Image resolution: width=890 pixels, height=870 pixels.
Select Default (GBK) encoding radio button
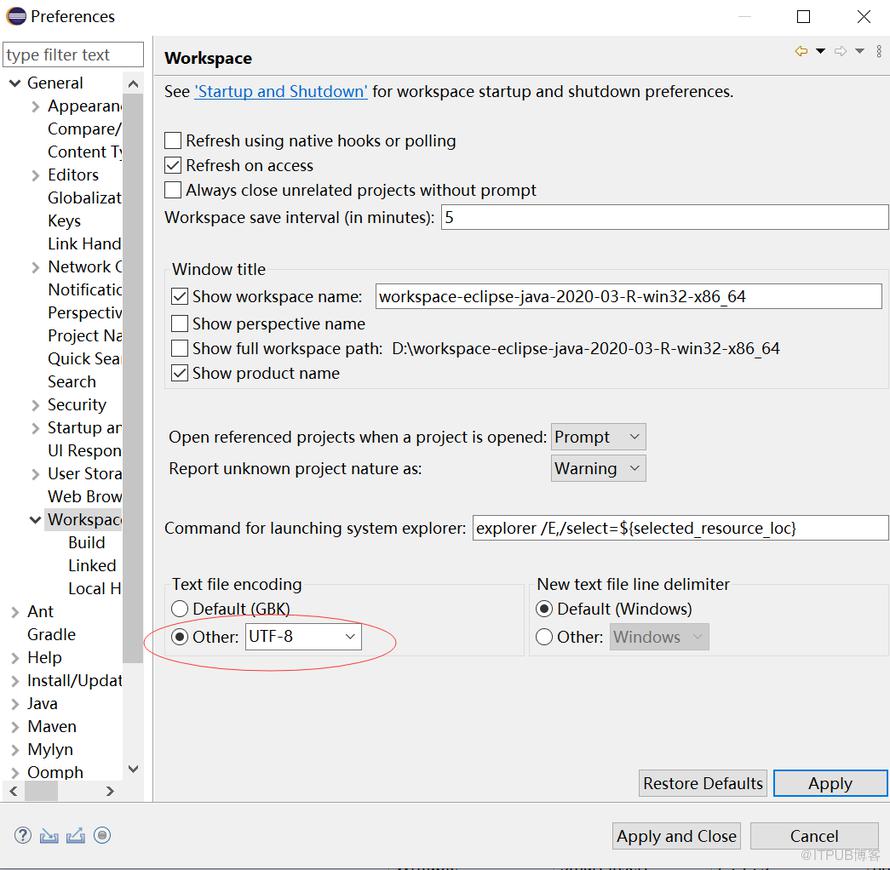pos(179,608)
